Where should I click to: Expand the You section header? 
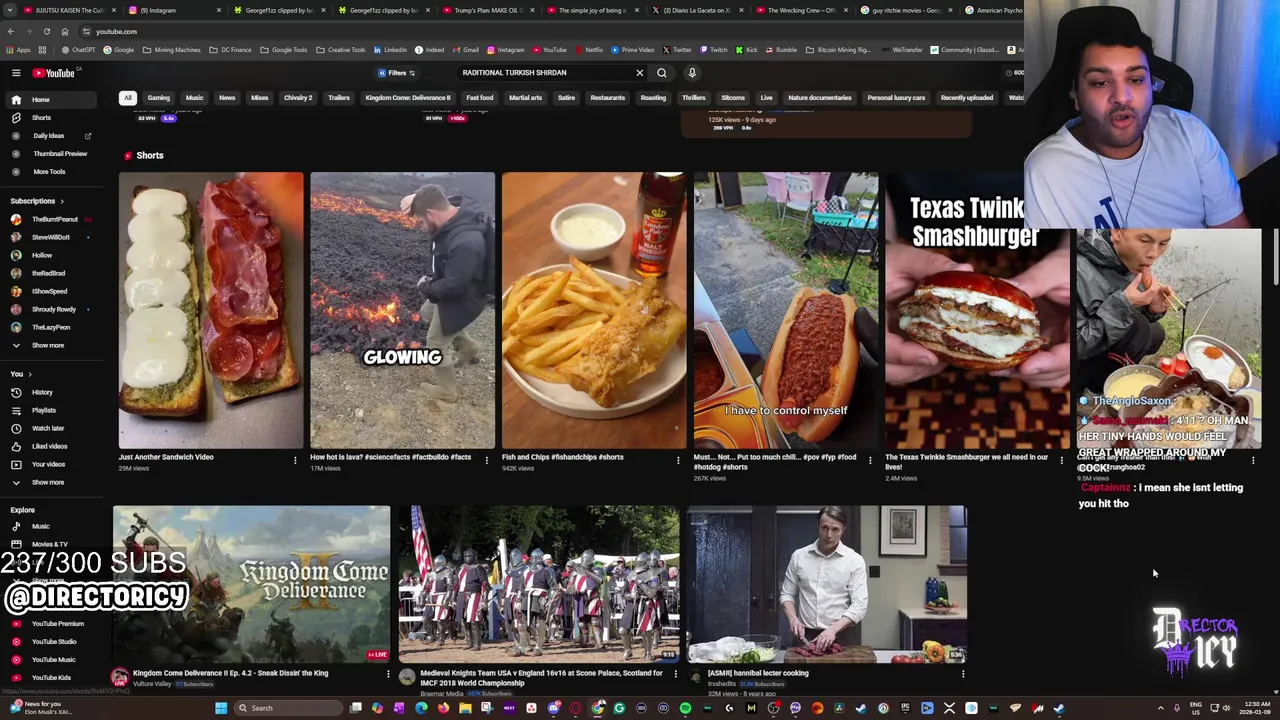pos(20,374)
